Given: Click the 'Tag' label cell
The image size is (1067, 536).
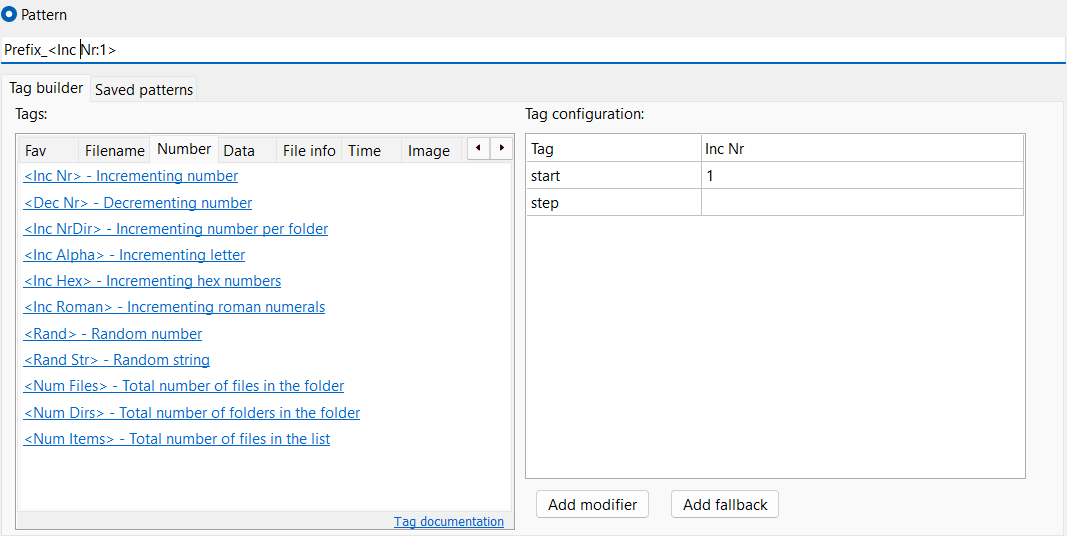Looking at the screenshot, I should pyautogui.click(x=614, y=148).
